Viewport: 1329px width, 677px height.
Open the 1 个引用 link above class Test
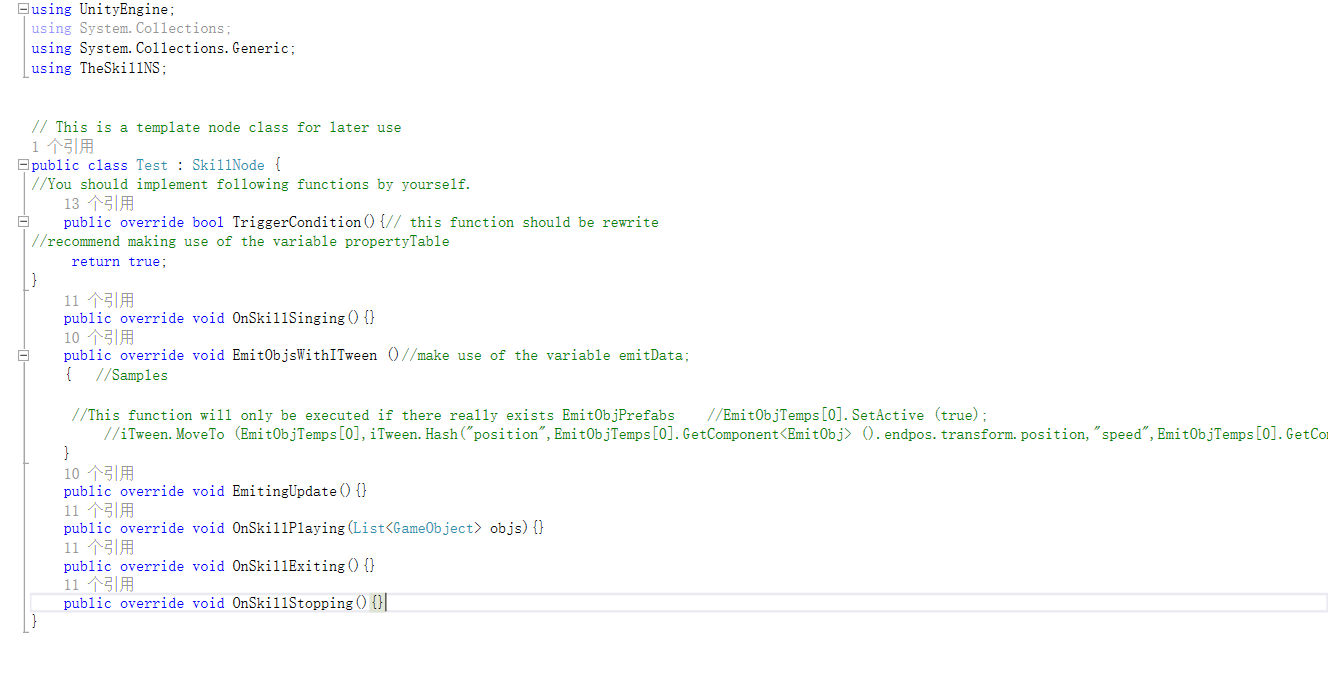[62, 146]
